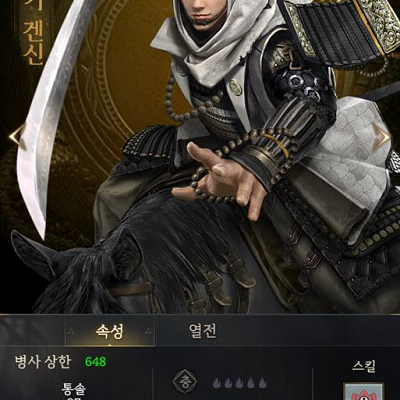Image resolution: width=400 pixels, height=400 pixels.
Task: Click the 스킬 section heading
Action: tap(364, 366)
